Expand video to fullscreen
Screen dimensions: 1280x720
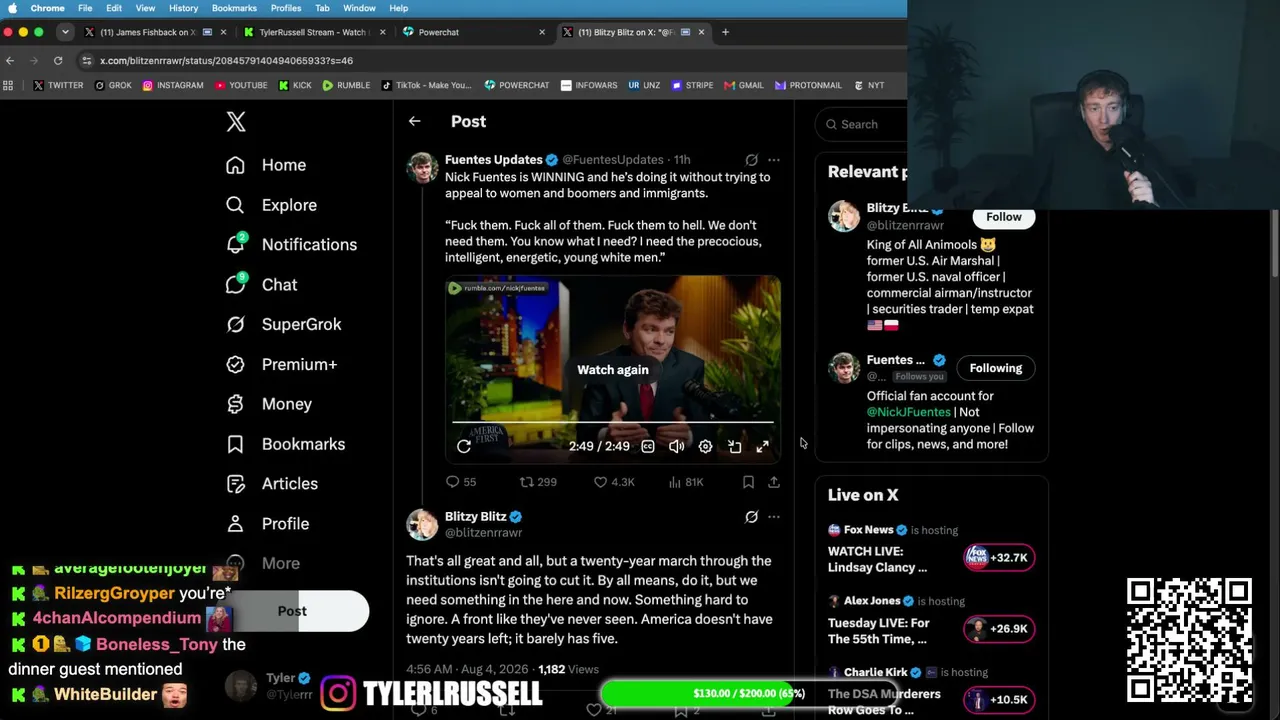click(763, 447)
